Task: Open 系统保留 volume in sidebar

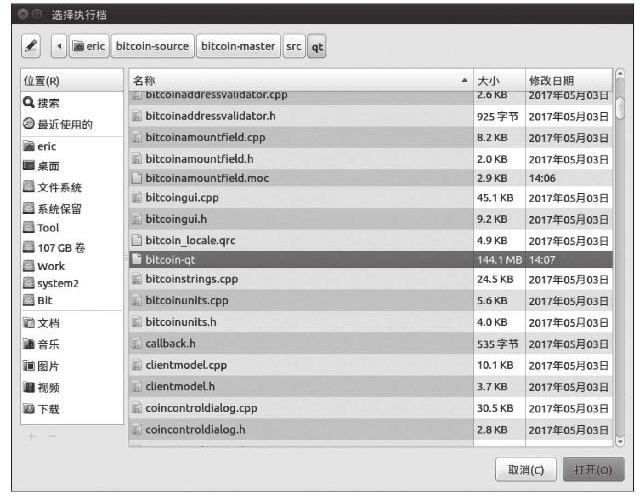Action: click(72, 209)
